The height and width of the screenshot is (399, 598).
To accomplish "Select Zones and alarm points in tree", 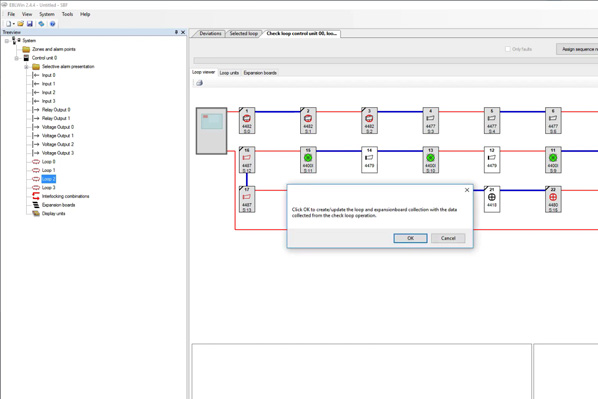I will [x=54, y=49].
